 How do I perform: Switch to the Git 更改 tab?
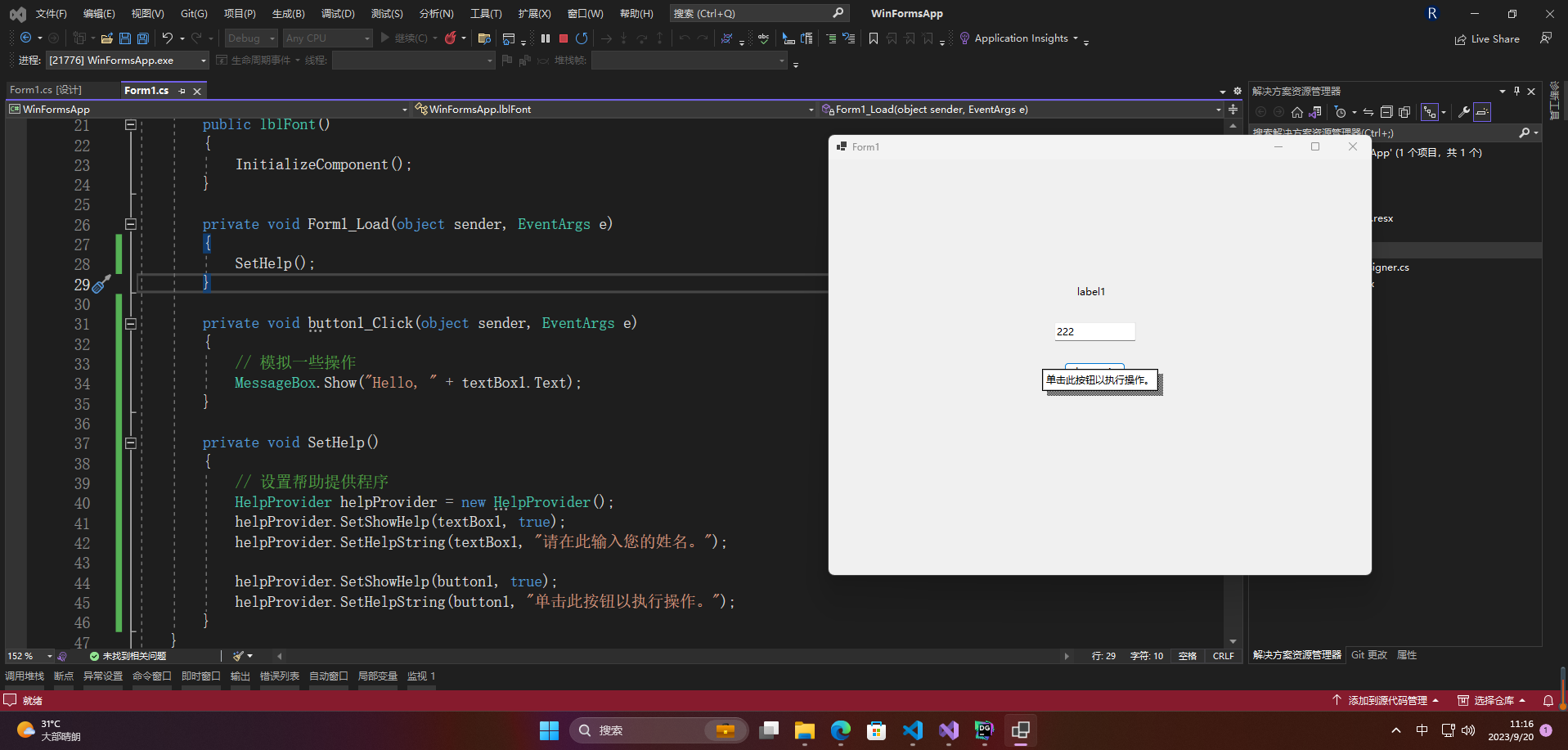point(1369,655)
